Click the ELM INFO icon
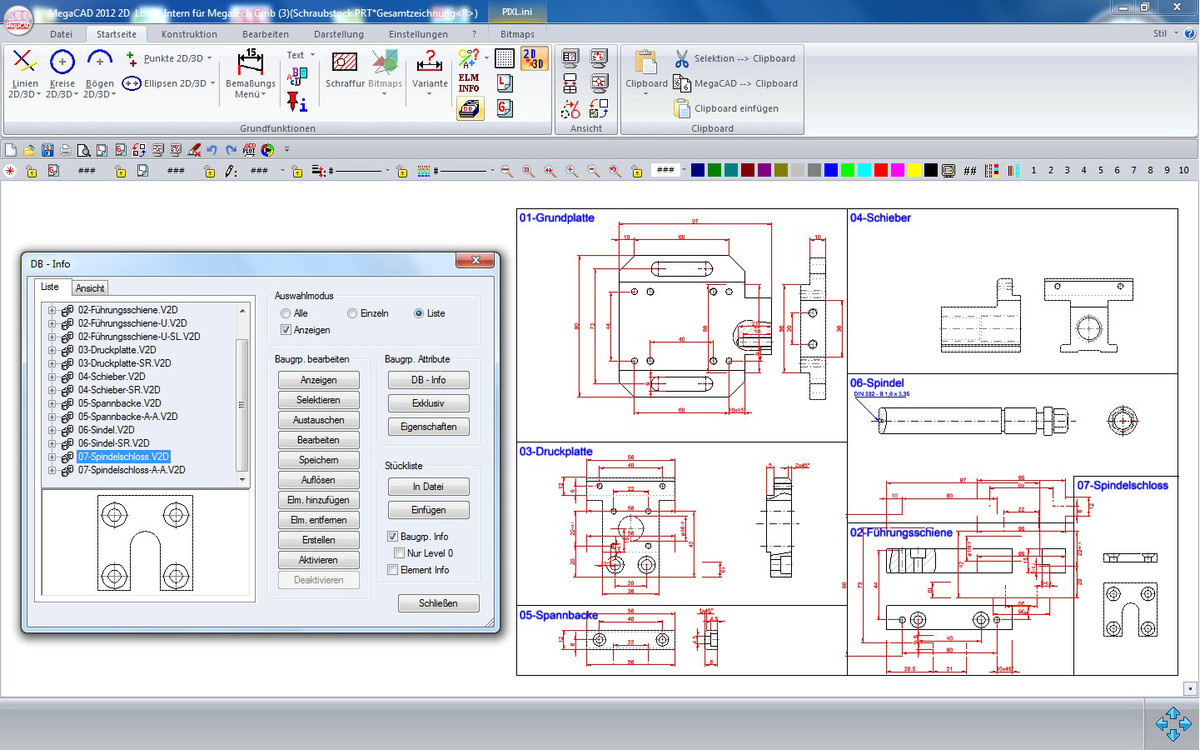The height and width of the screenshot is (750, 1200). click(469, 81)
